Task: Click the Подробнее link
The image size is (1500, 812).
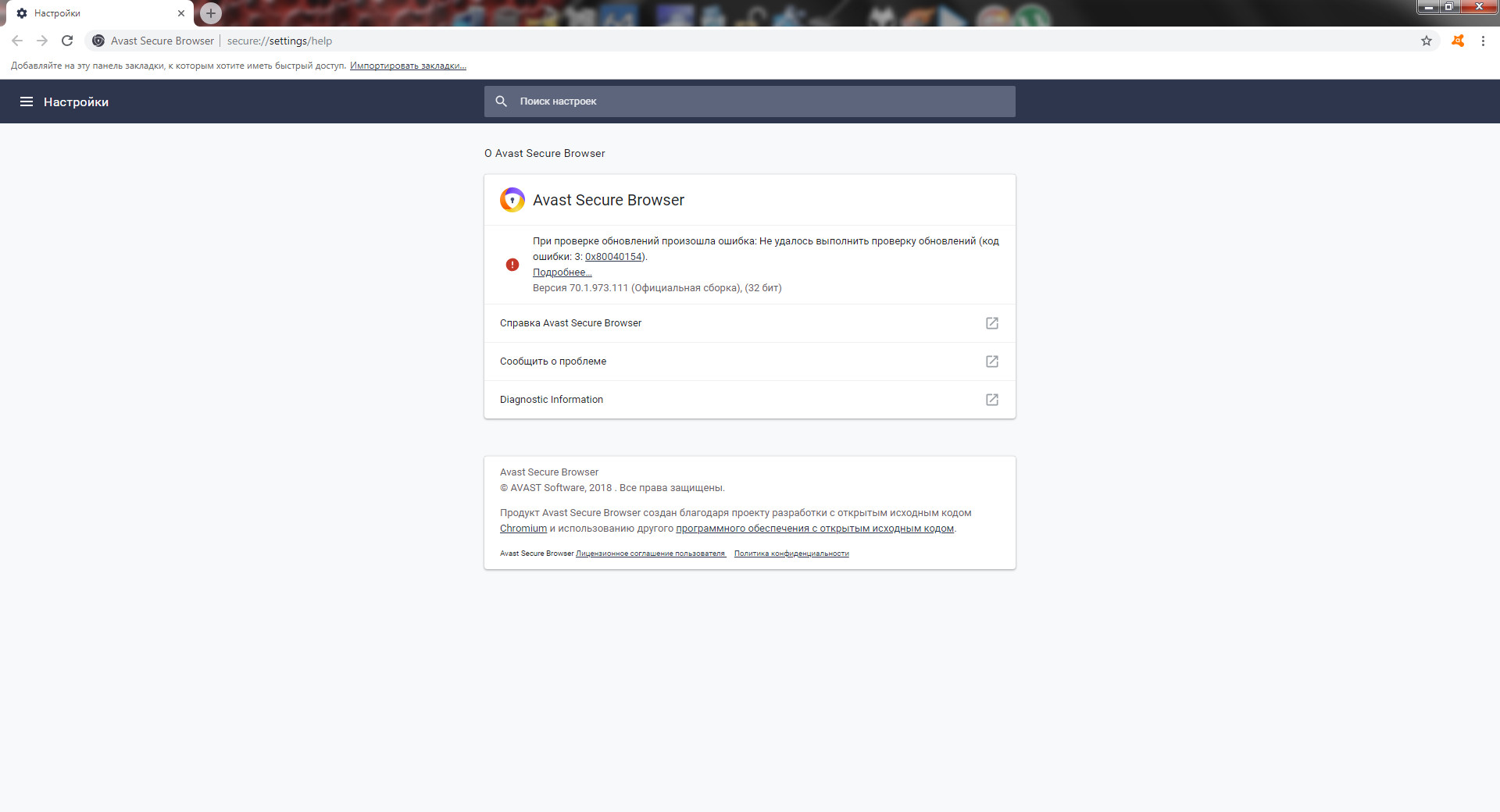Action: click(x=562, y=272)
